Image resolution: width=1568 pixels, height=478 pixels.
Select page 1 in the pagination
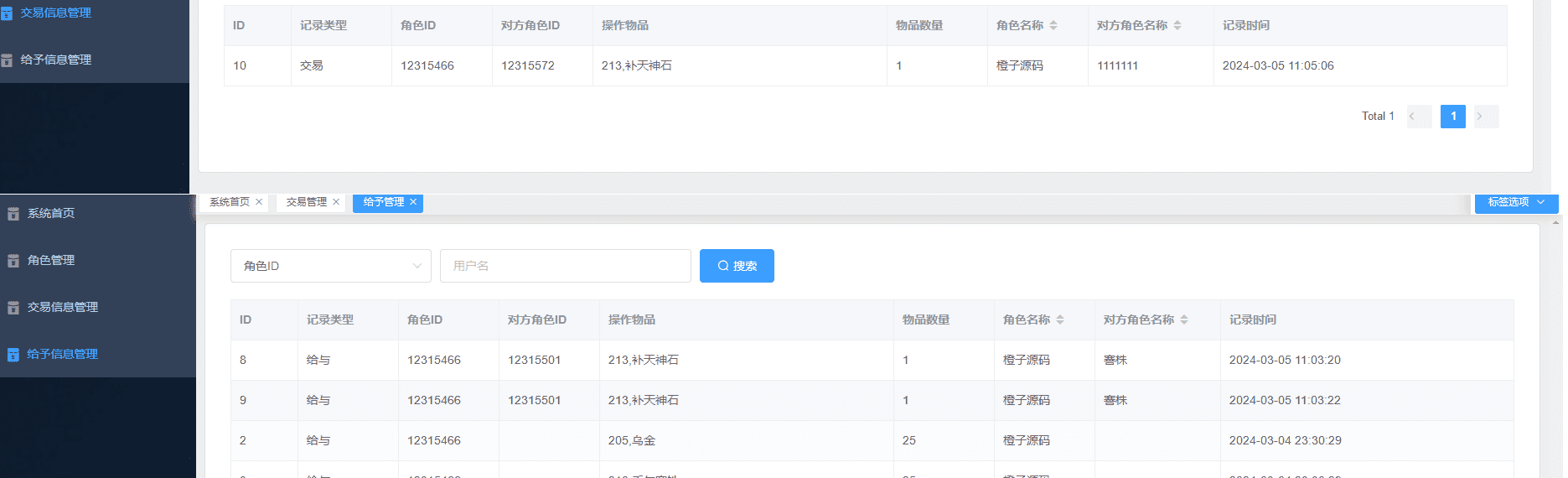[x=1453, y=117]
